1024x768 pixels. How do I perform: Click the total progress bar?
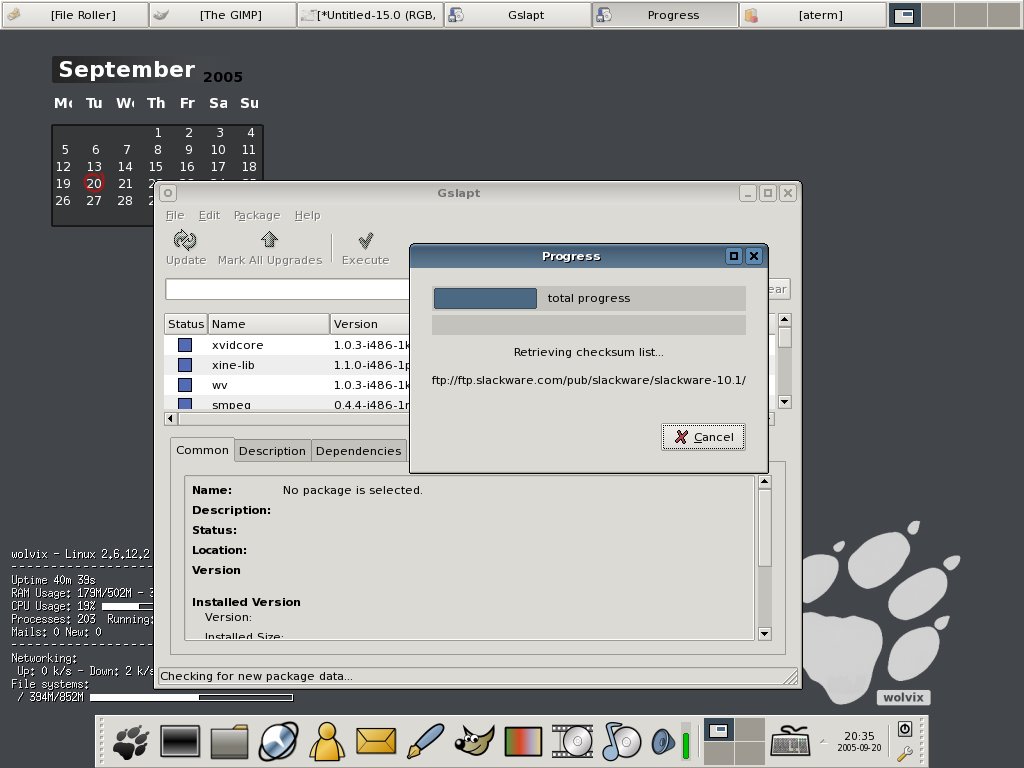588,298
